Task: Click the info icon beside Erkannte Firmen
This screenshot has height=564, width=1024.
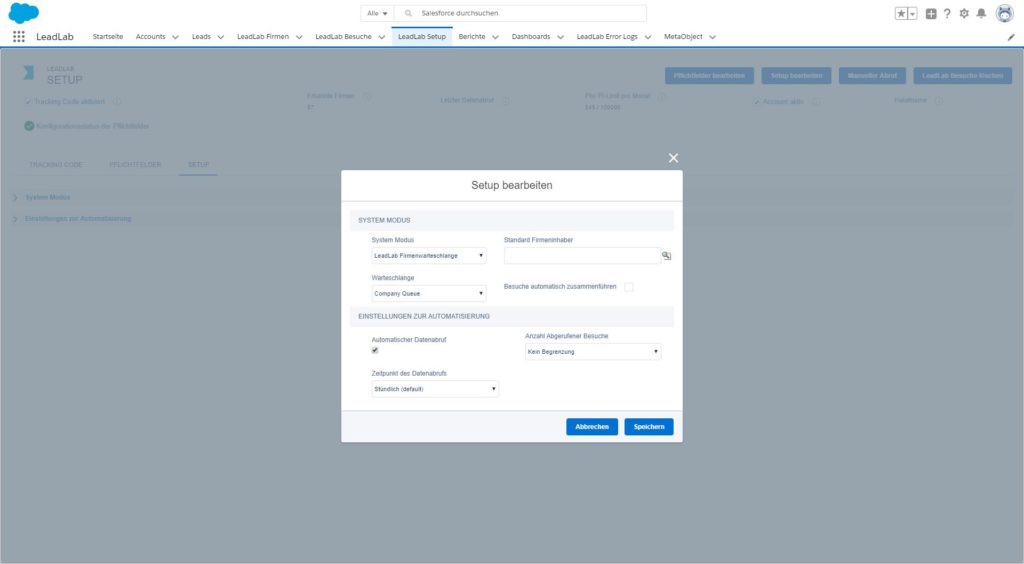Action: click(366, 96)
